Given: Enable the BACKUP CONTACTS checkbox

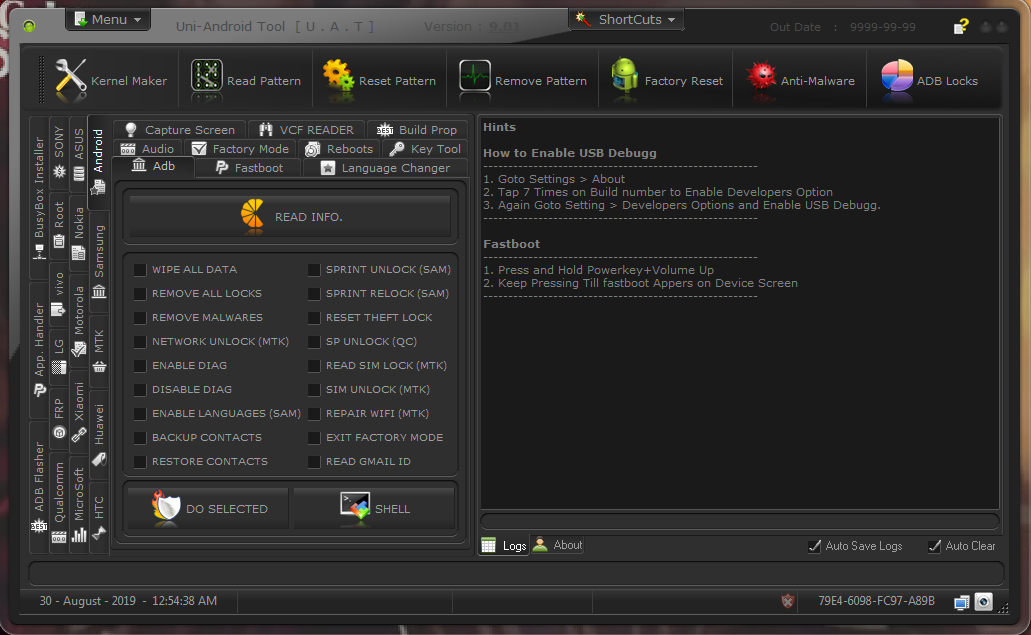Looking at the screenshot, I should coord(139,437).
